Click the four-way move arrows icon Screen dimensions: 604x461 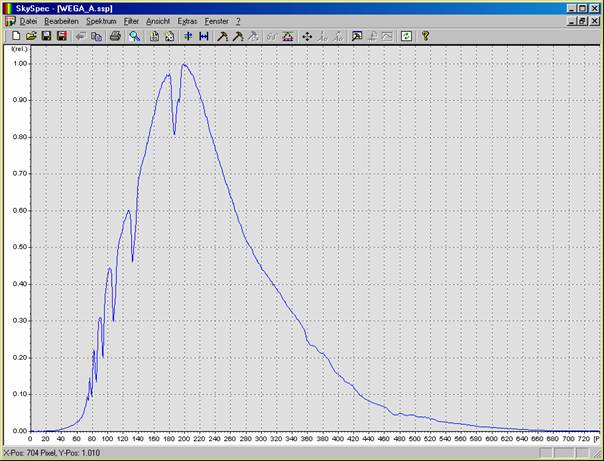[x=307, y=36]
